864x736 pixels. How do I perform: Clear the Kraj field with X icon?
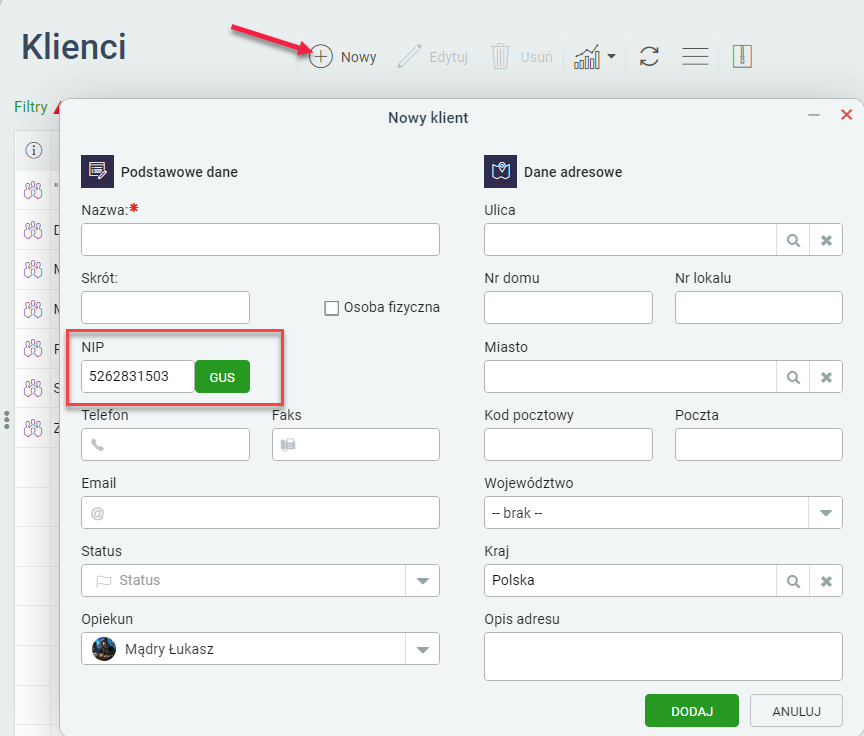(x=826, y=581)
